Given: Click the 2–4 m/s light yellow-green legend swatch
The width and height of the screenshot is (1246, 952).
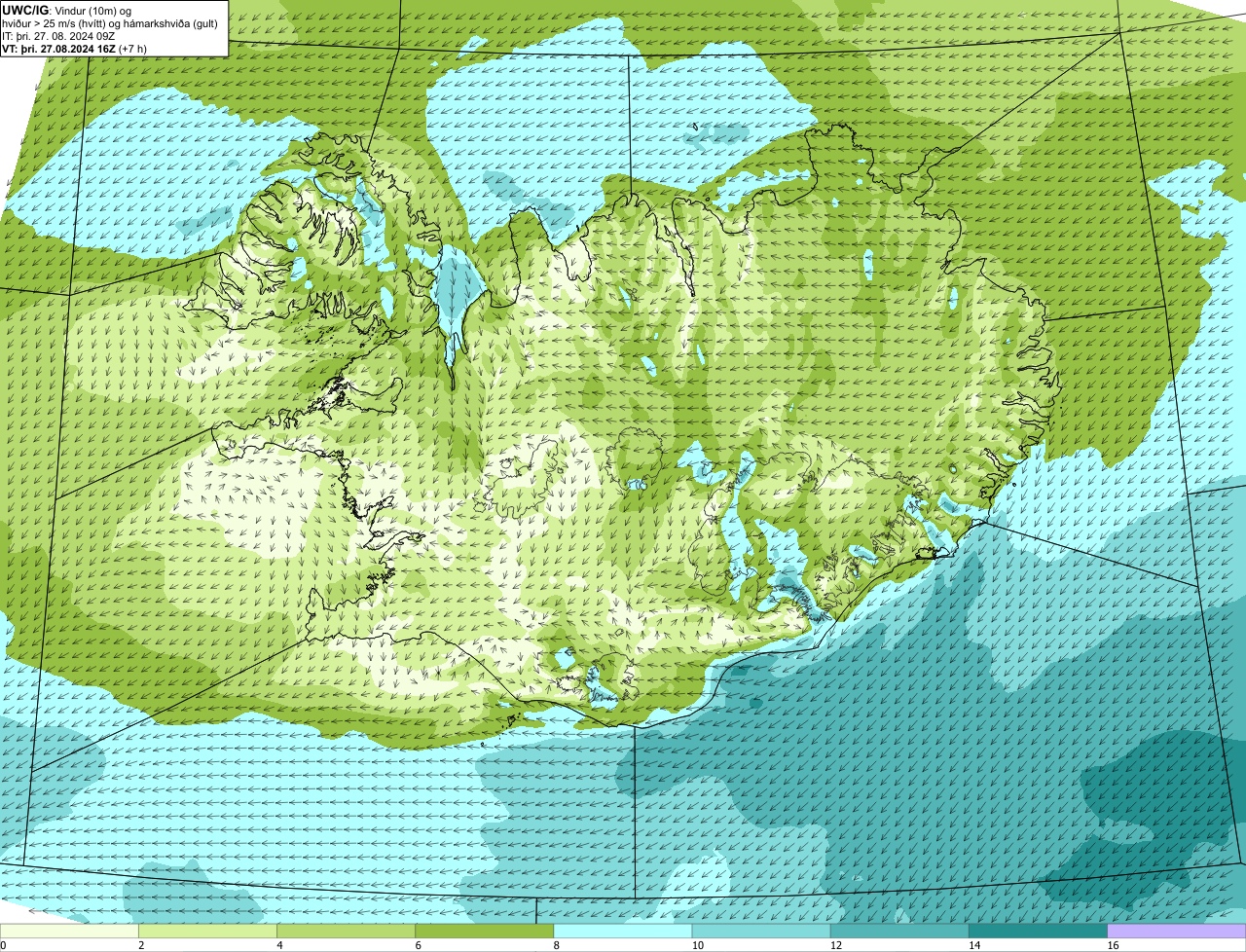Looking at the screenshot, I should pyautogui.click(x=208, y=932).
